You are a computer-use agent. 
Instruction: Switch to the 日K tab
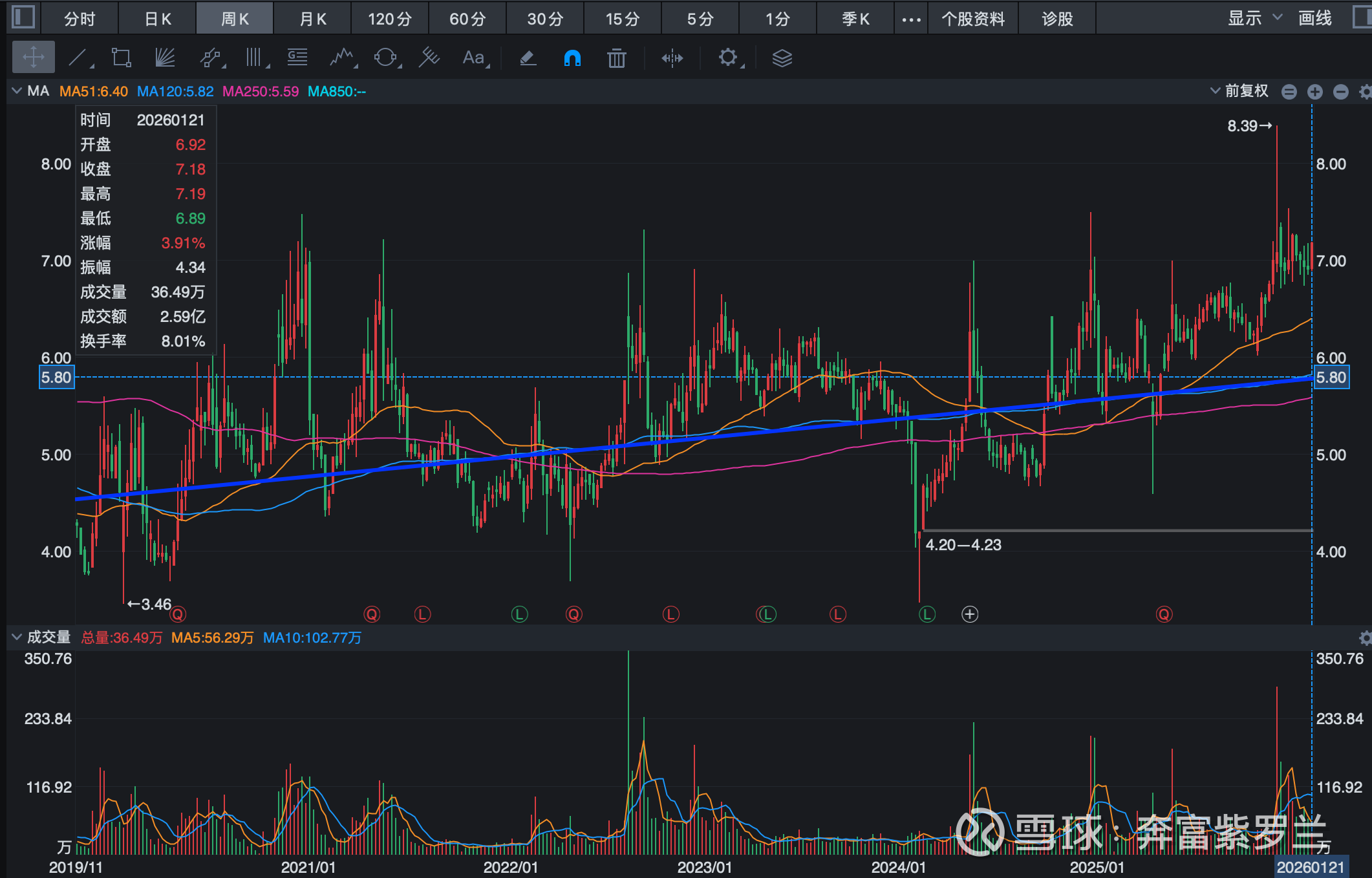click(158, 19)
